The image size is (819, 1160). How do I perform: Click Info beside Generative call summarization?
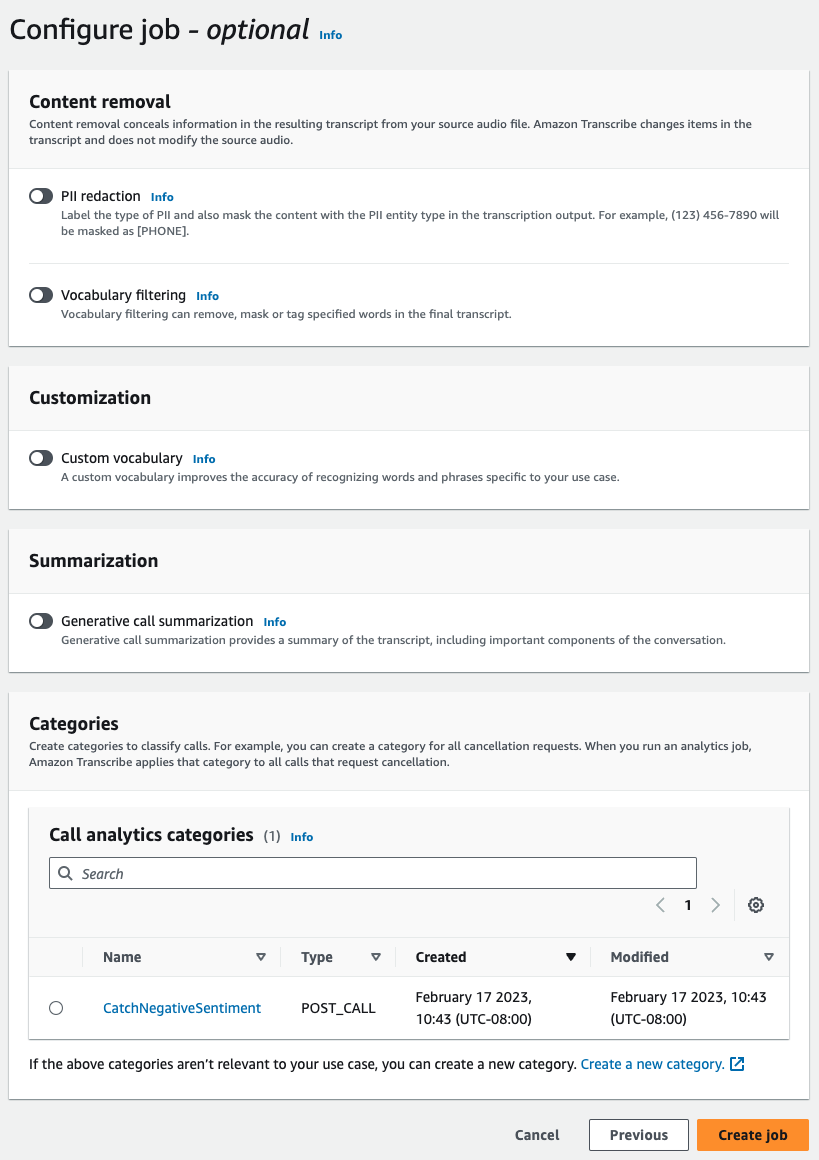point(274,621)
